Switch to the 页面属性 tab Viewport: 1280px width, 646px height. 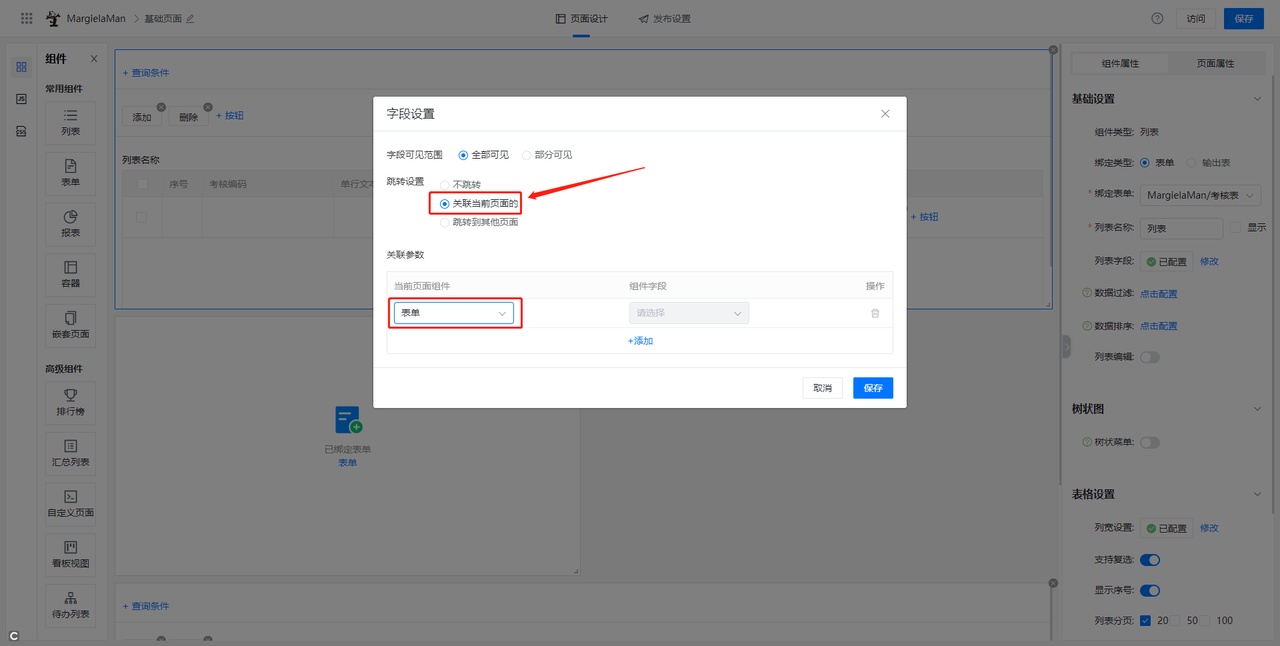[1215, 63]
